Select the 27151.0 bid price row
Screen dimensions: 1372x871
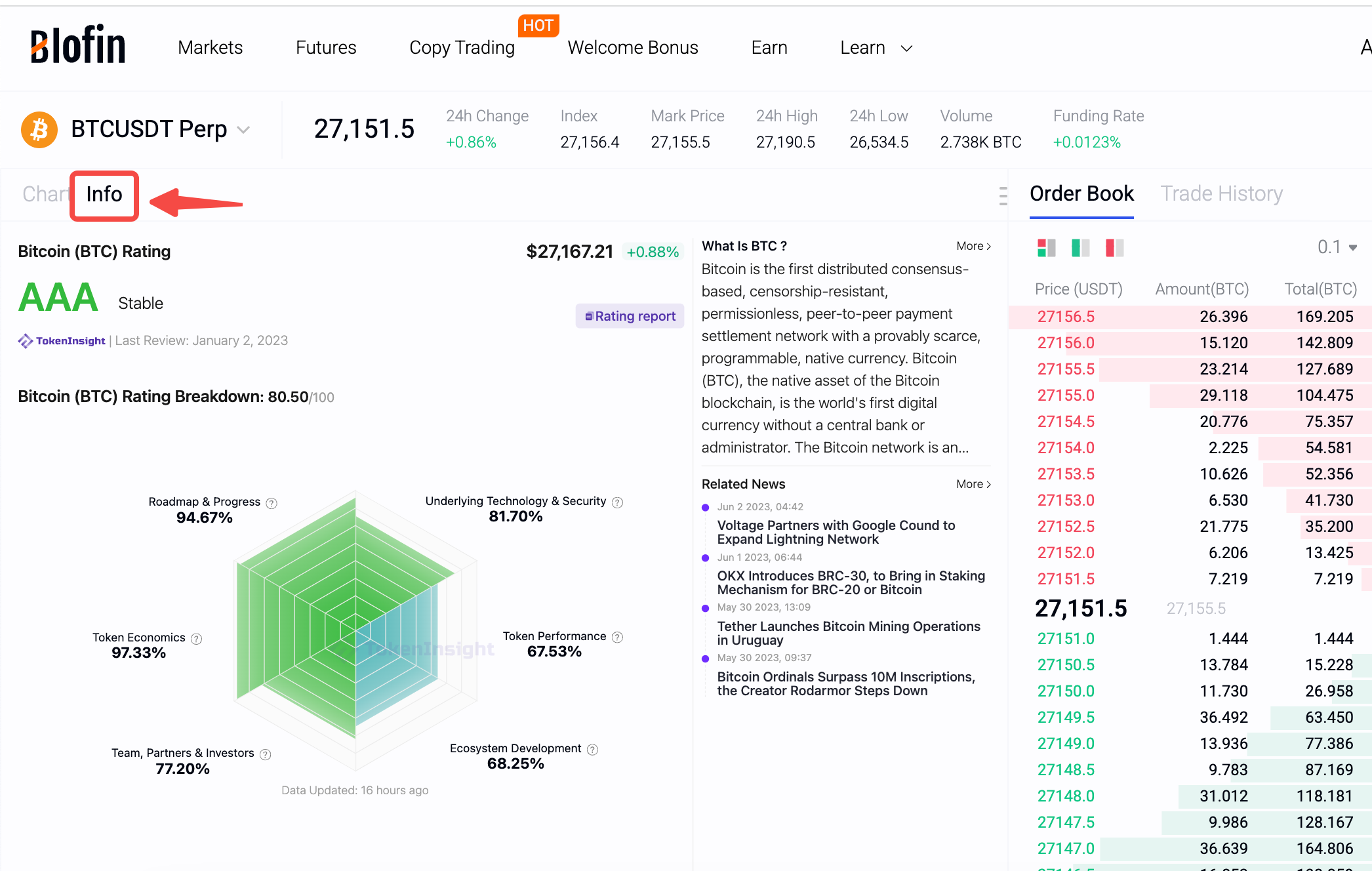1190,639
